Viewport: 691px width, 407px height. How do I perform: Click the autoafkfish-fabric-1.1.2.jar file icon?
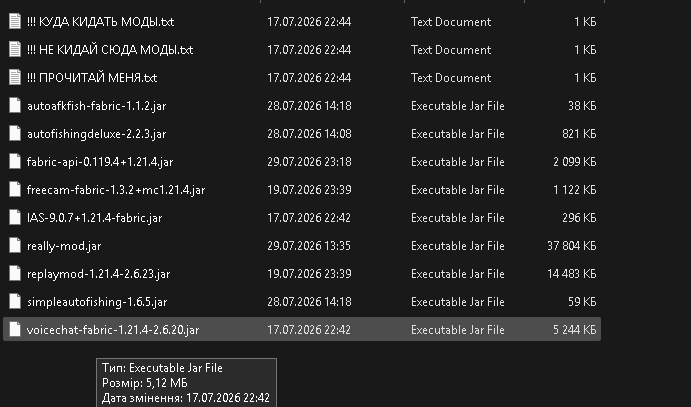coord(15,105)
